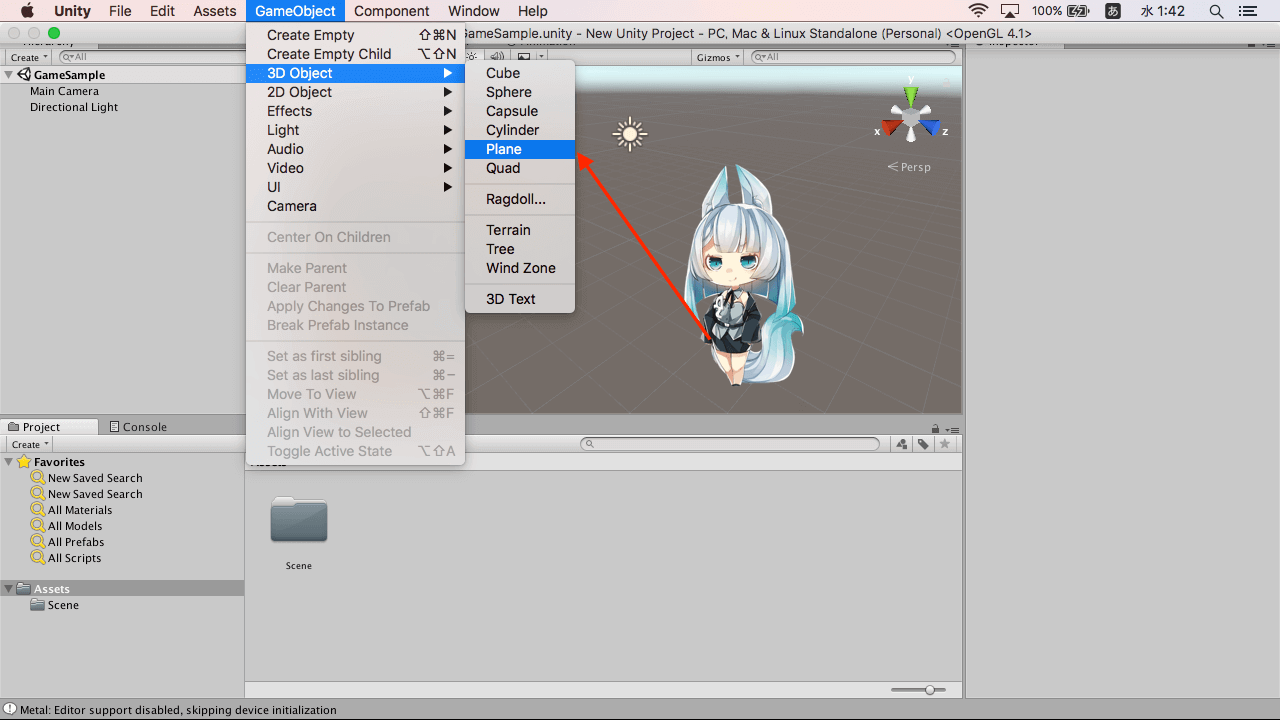The height and width of the screenshot is (720, 1280).
Task: Open the Hierarchy Create dropdown
Action: 29,57
